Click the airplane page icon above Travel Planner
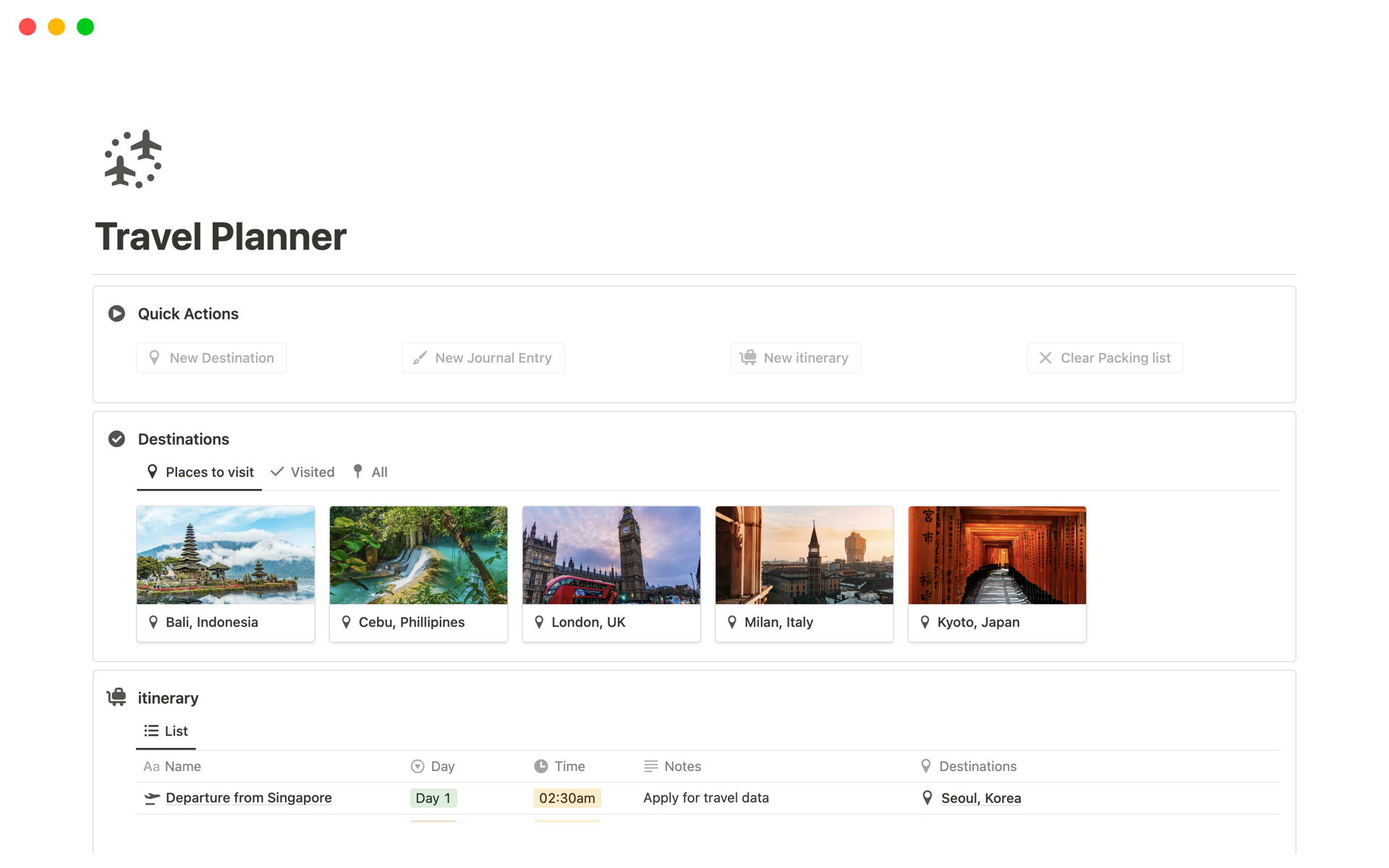Screen dimensions: 1389x868 point(134,159)
